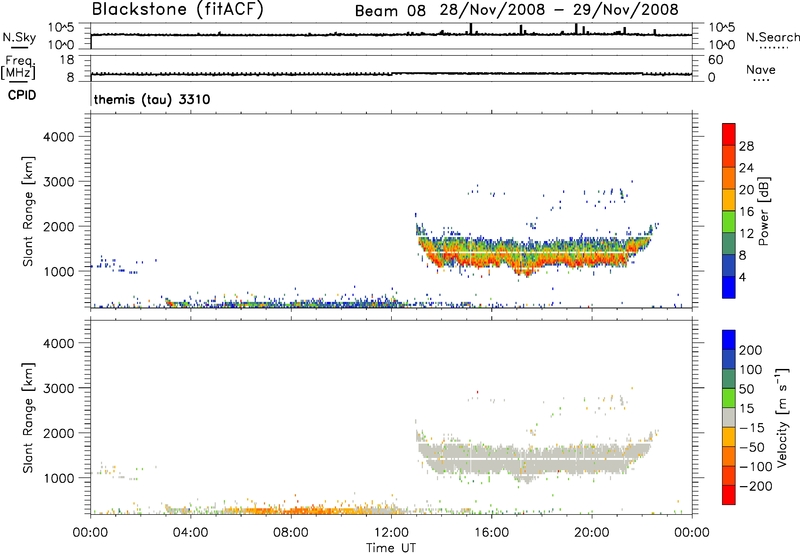Click the "20:00" time tick label
Screen dimensions: 800x554
point(591,533)
